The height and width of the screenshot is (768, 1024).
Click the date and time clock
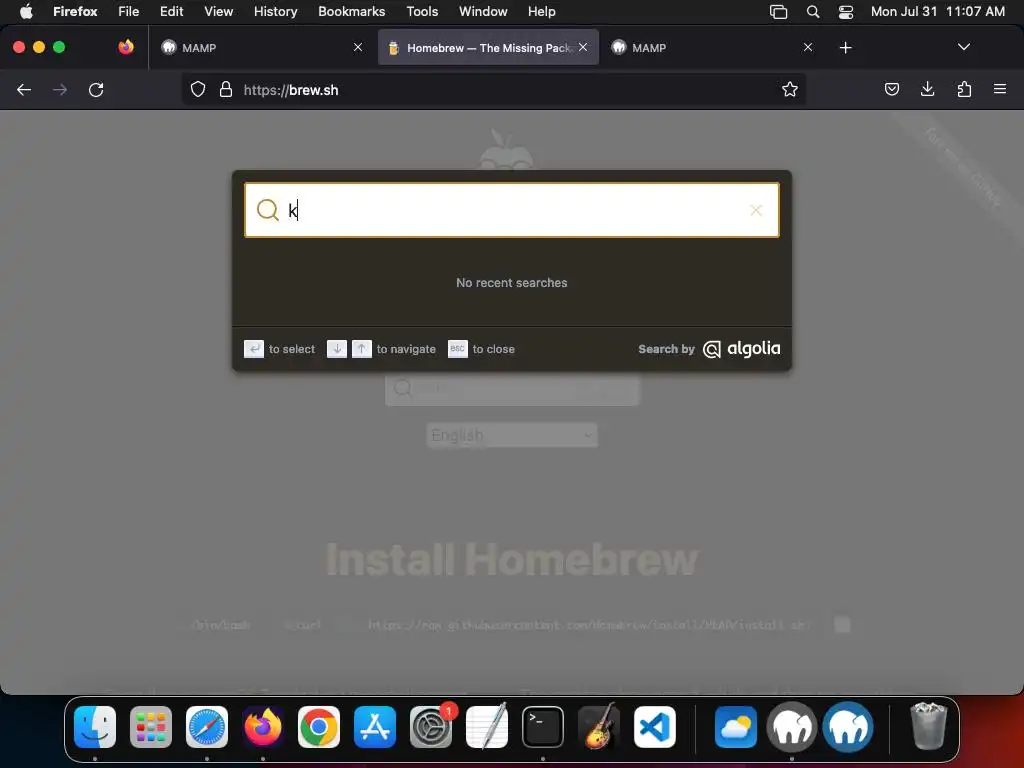[937, 11]
